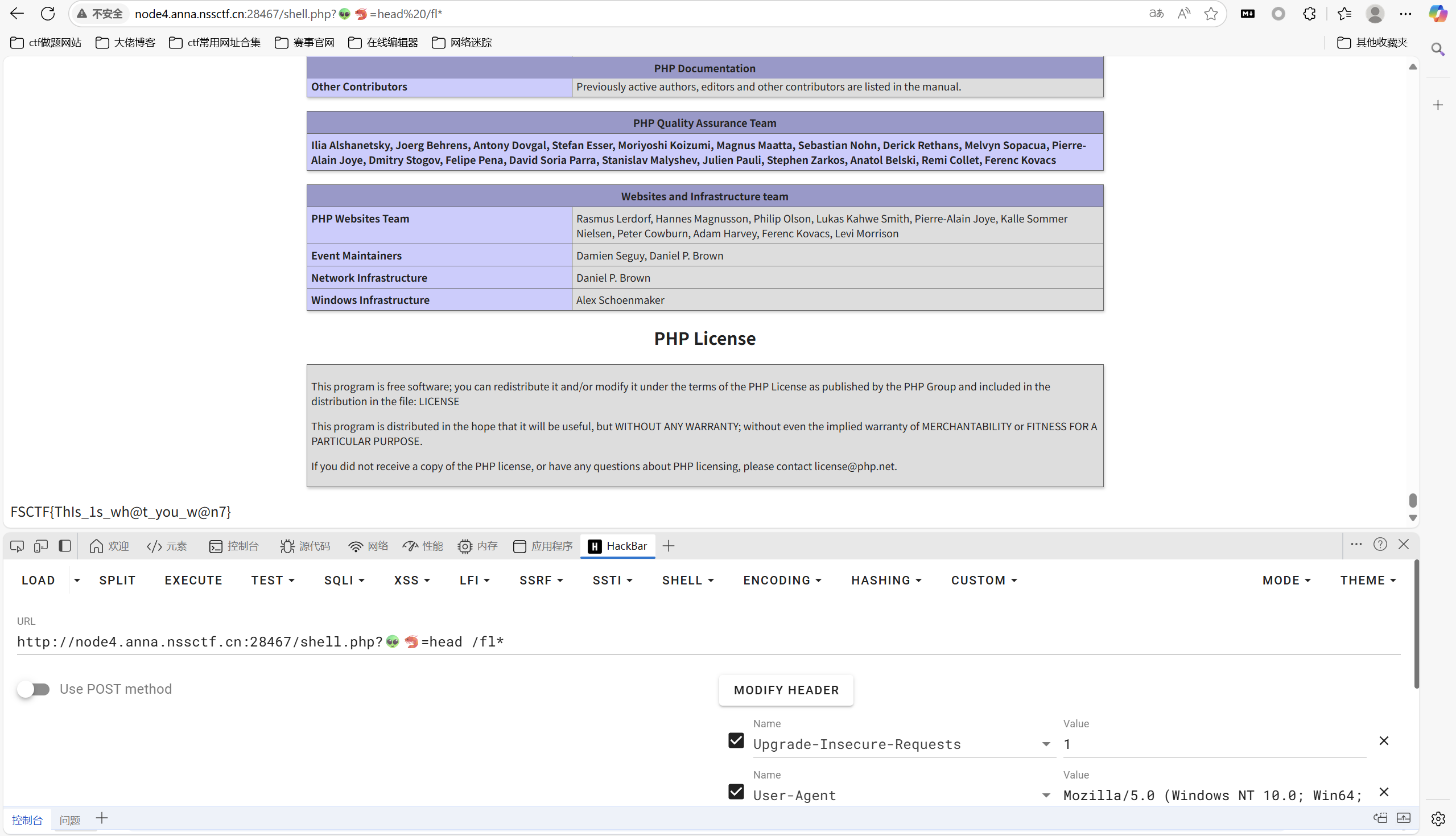Open LFI dropdown menu
Viewport: 1456px width, 836px height.
point(475,580)
